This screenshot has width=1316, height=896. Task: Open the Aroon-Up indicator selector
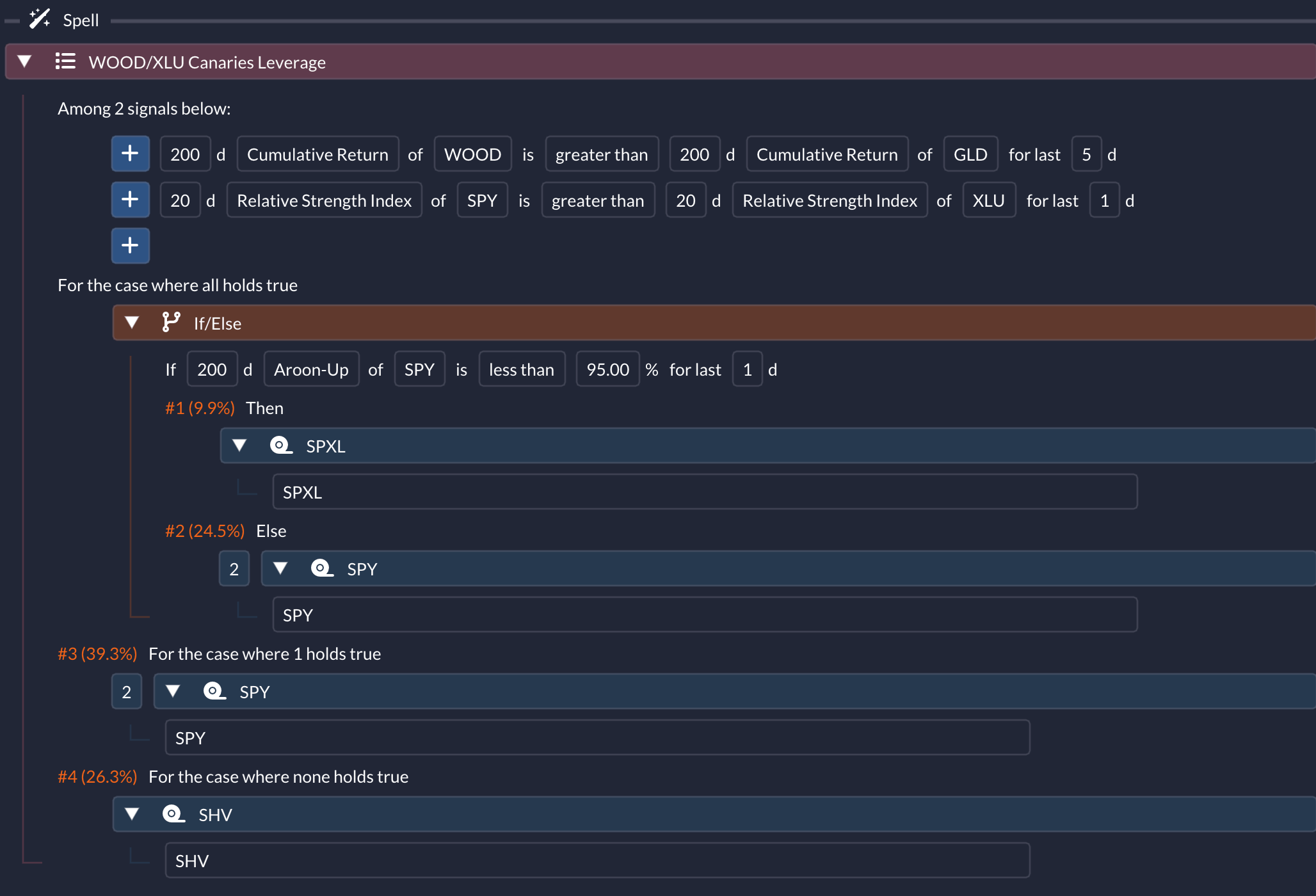pos(311,369)
